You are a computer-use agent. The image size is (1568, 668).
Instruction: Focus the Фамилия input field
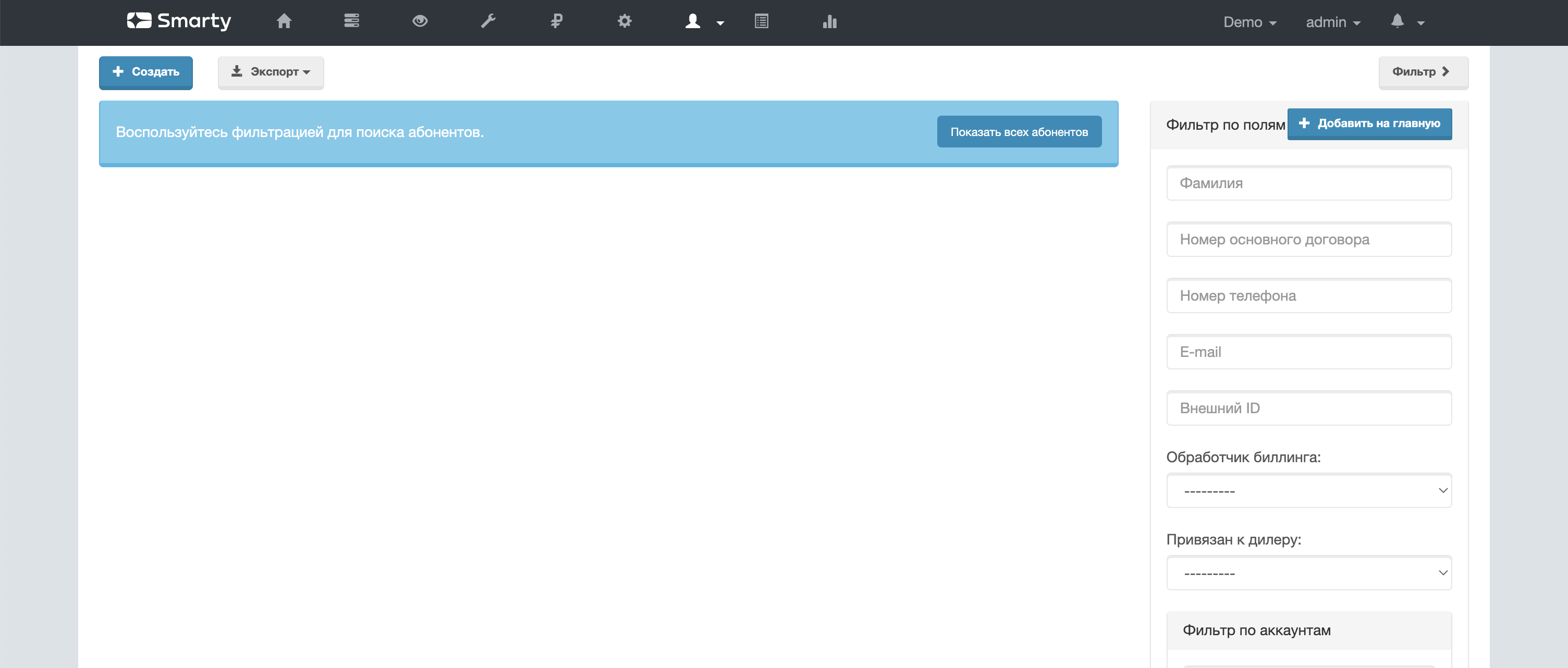click(1309, 183)
